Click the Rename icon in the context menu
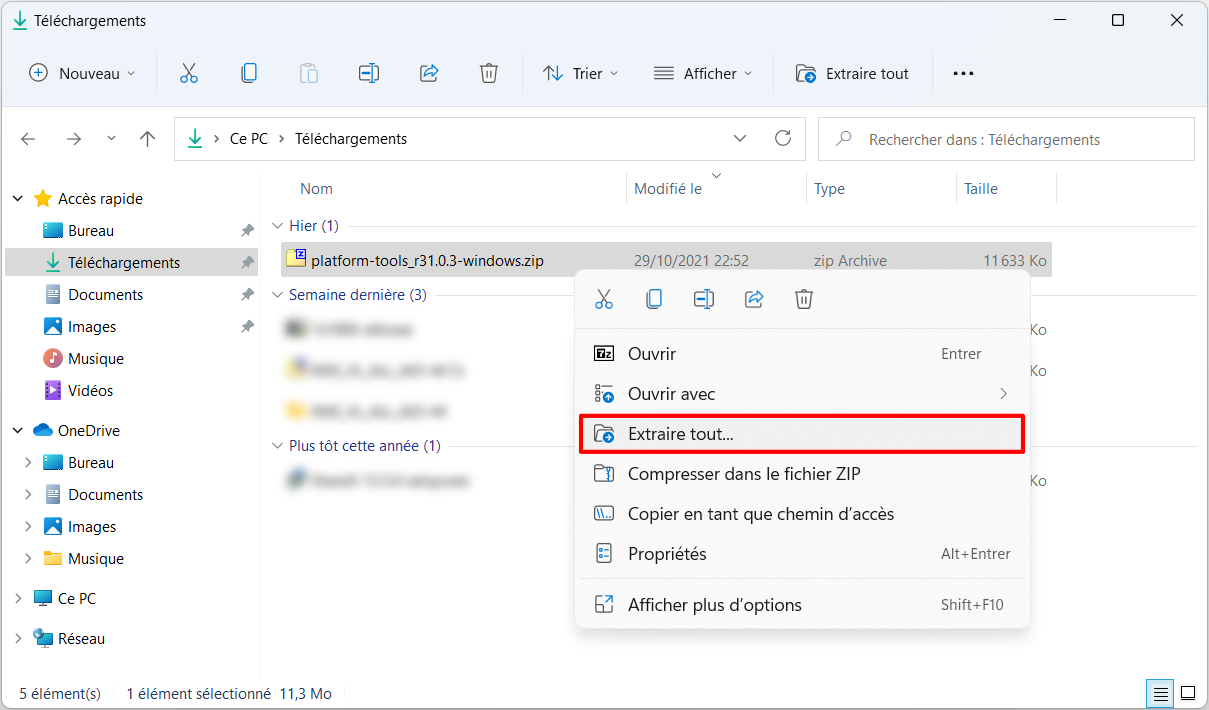 [x=704, y=298]
